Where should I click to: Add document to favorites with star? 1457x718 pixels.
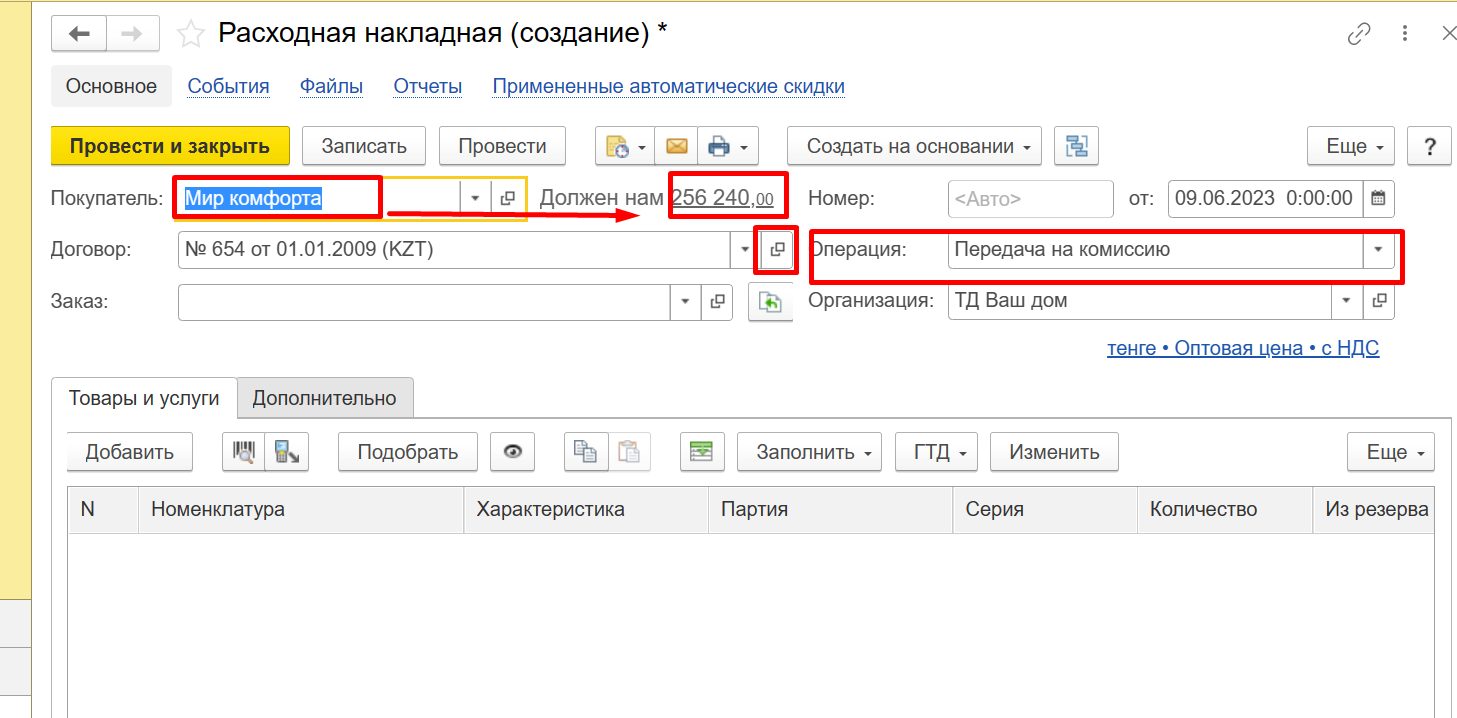[190, 34]
